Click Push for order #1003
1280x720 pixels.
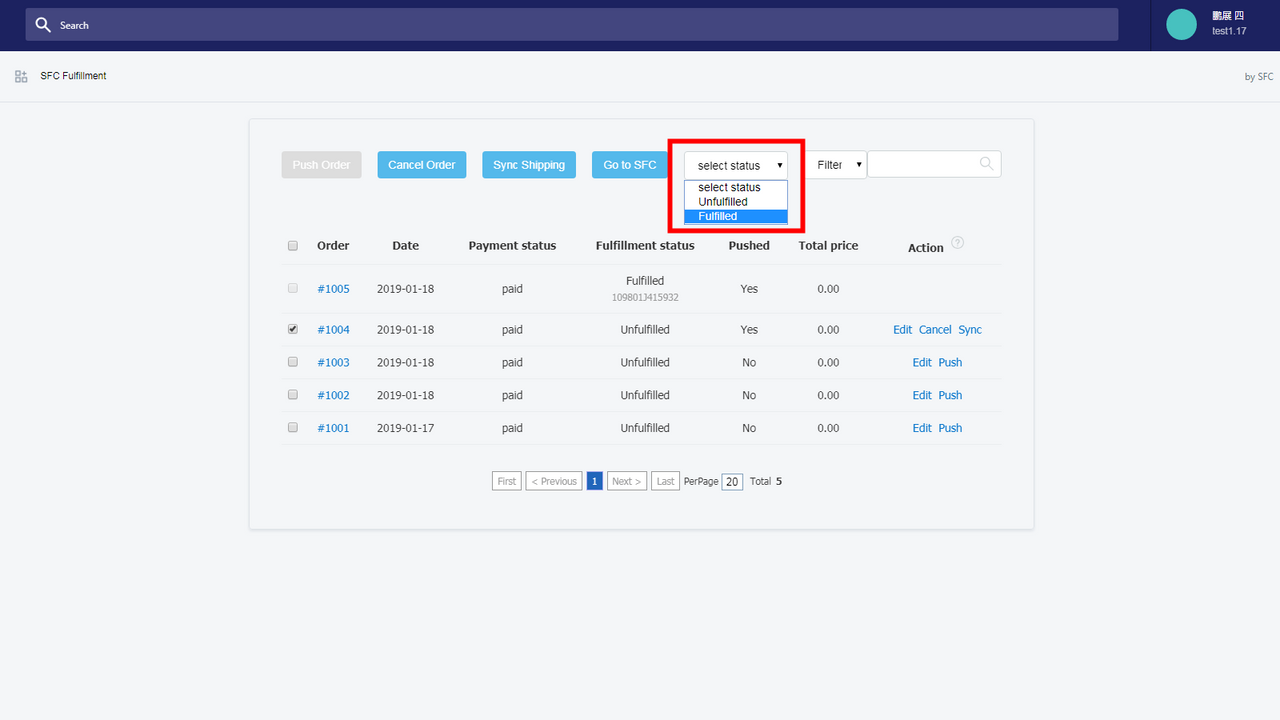pos(950,363)
